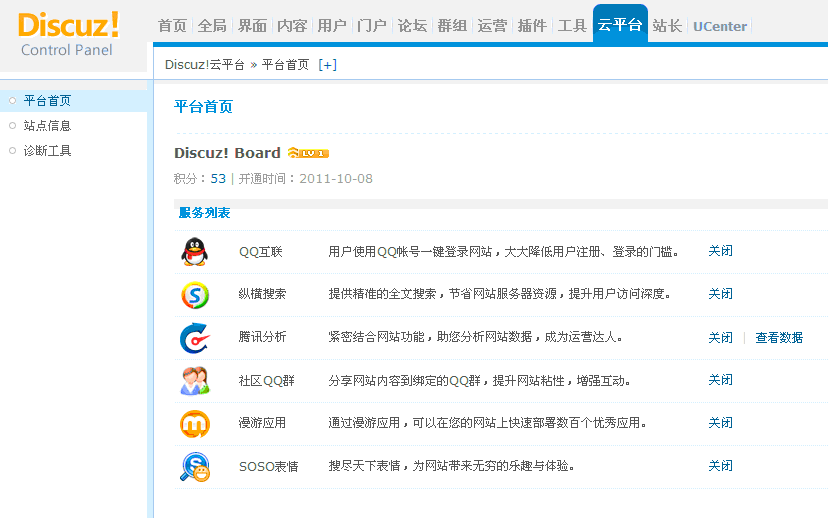This screenshot has height=518, width=828.
Task: Click the SOSO表情 smiley magnifier icon
Action: [195, 467]
